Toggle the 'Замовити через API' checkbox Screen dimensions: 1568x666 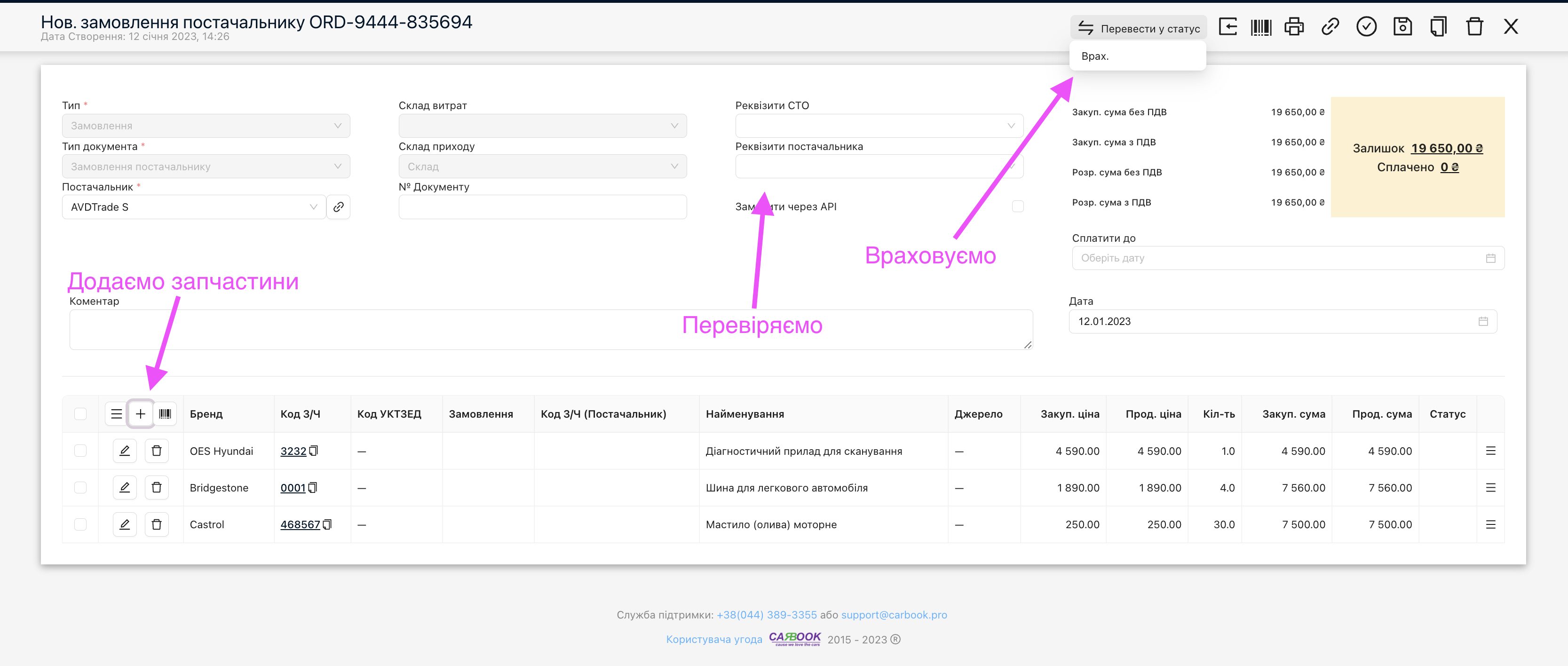(x=1017, y=206)
